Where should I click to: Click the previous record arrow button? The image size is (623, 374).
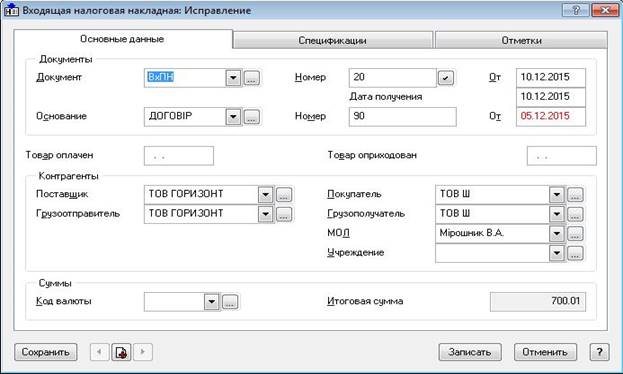click(99, 352)
